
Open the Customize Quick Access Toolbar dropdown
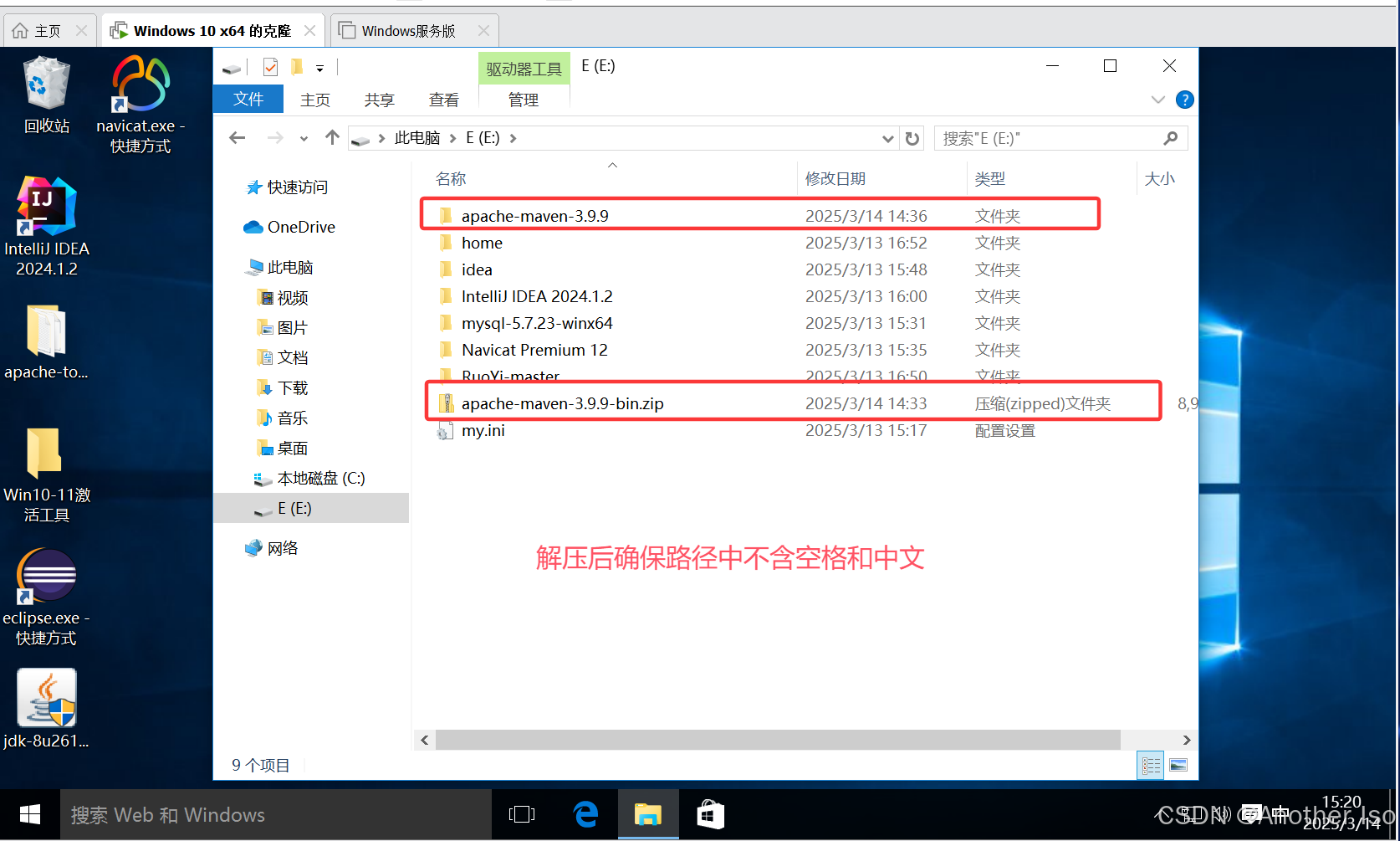pyautogui.click(x=319, y=69)
